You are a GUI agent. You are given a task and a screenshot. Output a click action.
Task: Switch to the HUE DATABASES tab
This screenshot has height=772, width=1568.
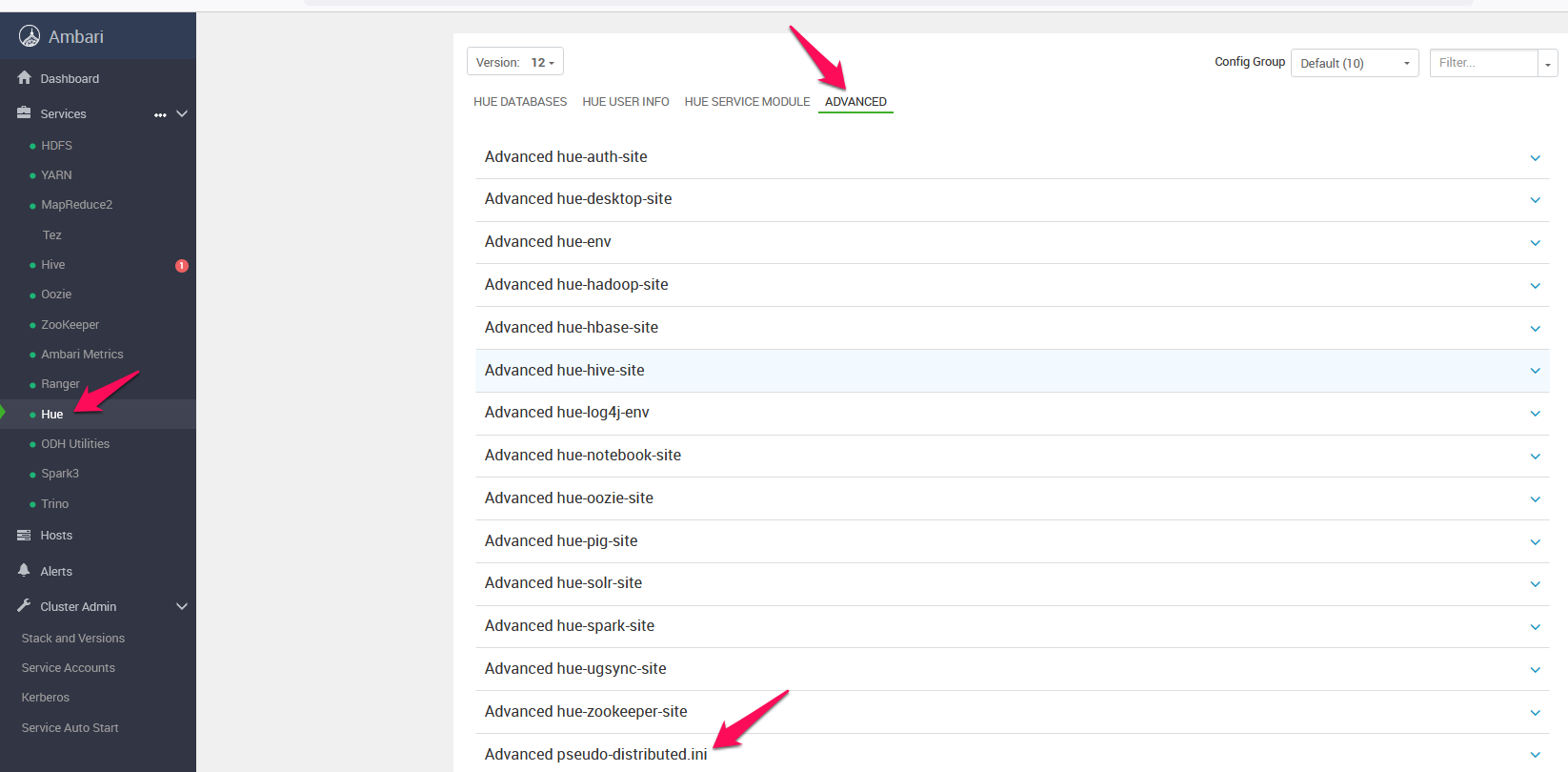pos(520,102)
